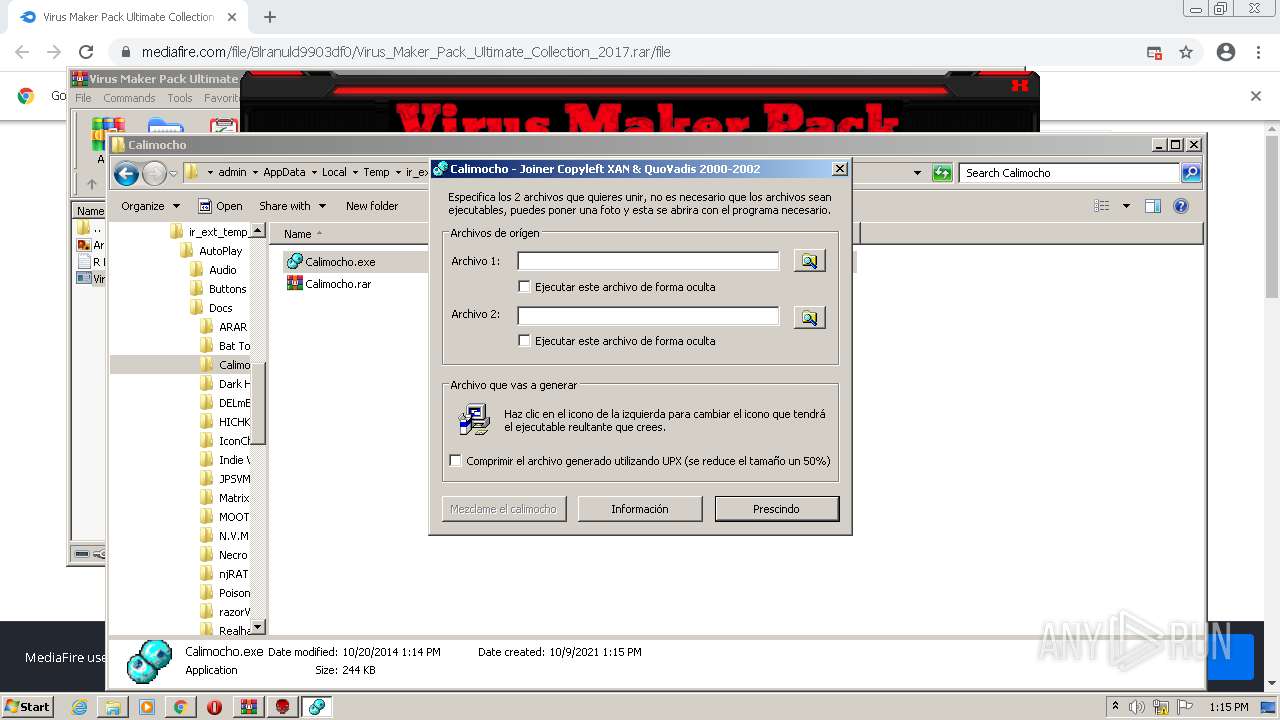The height and width of the screenshot is (720, 1280).
Task: Show hidden tray icons arrow
Action: [1115, 707]
